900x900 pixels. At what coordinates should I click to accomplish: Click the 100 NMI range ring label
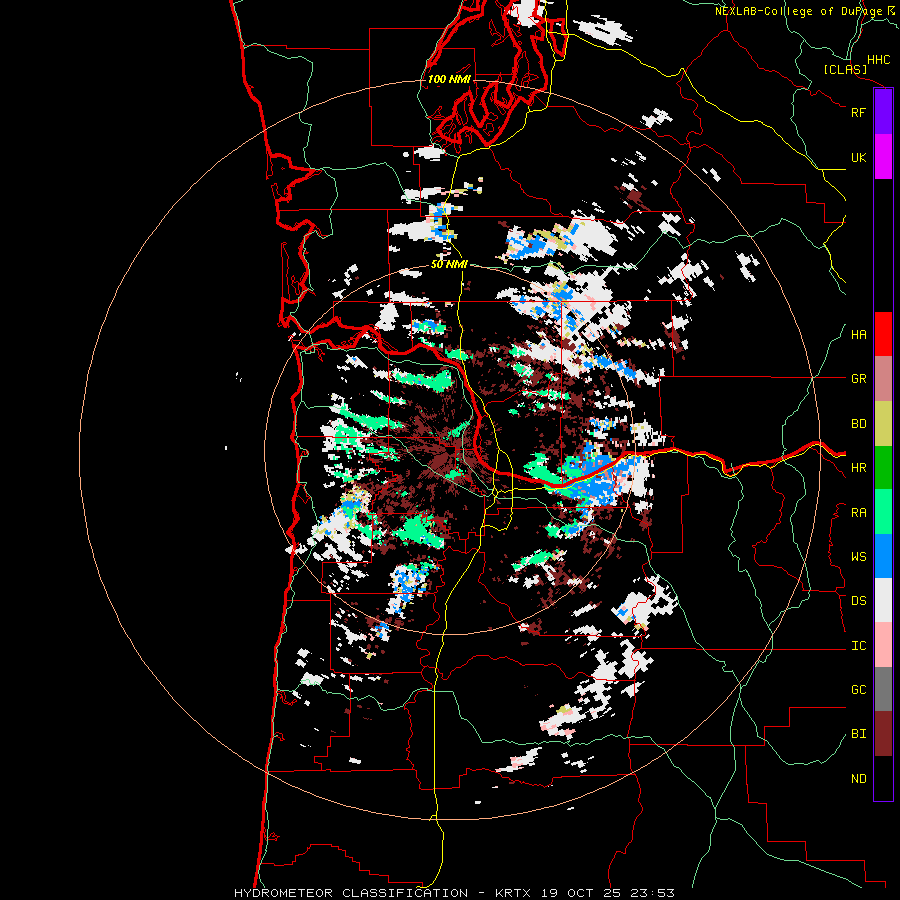coord(449,79)
